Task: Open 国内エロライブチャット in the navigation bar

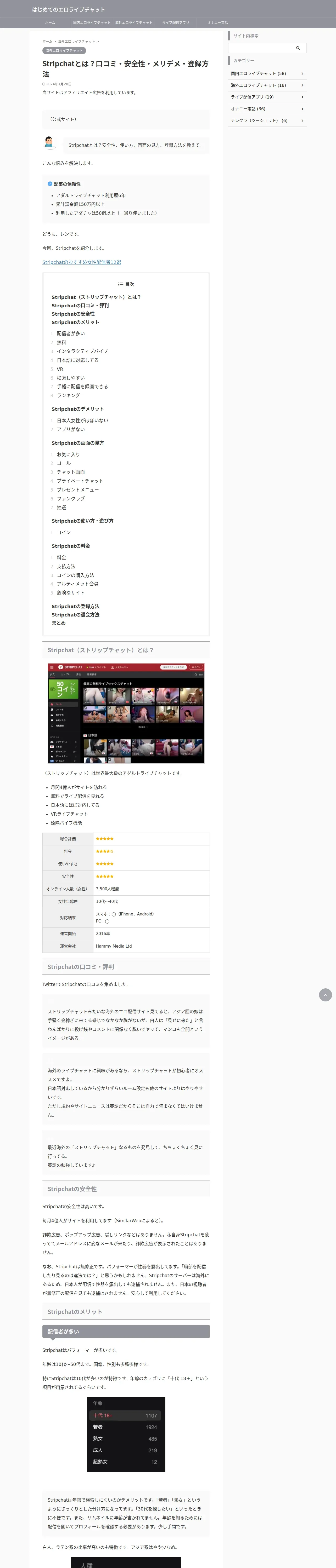Action: tap(92, 22)
